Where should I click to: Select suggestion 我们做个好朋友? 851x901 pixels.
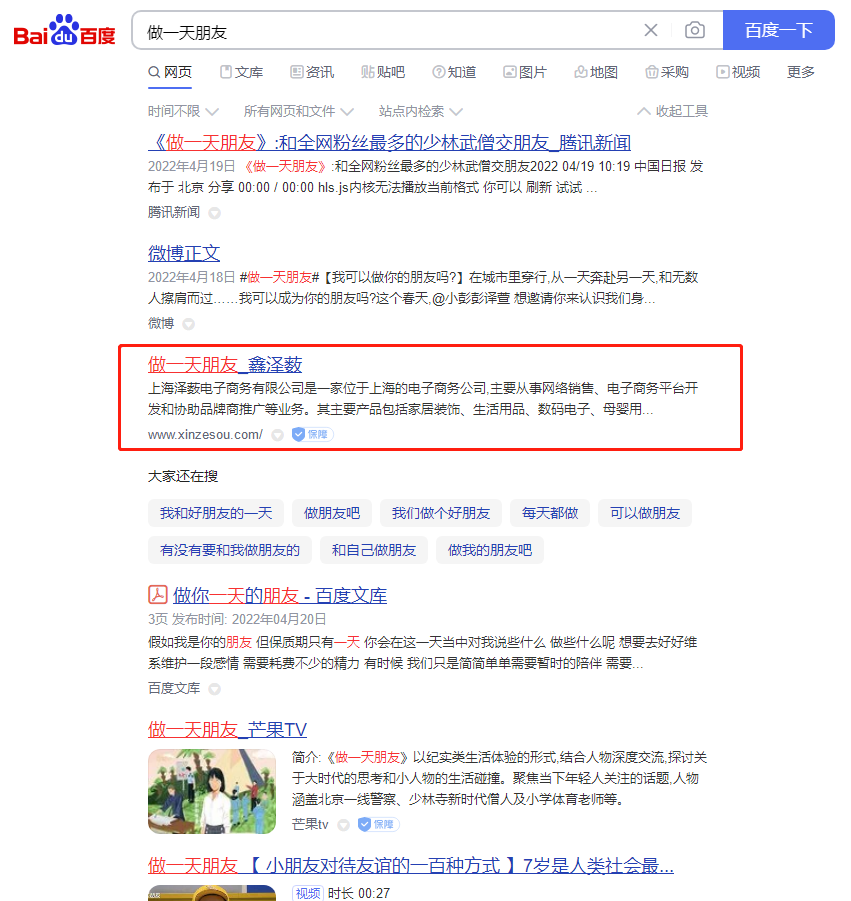[x=441, y=513]
